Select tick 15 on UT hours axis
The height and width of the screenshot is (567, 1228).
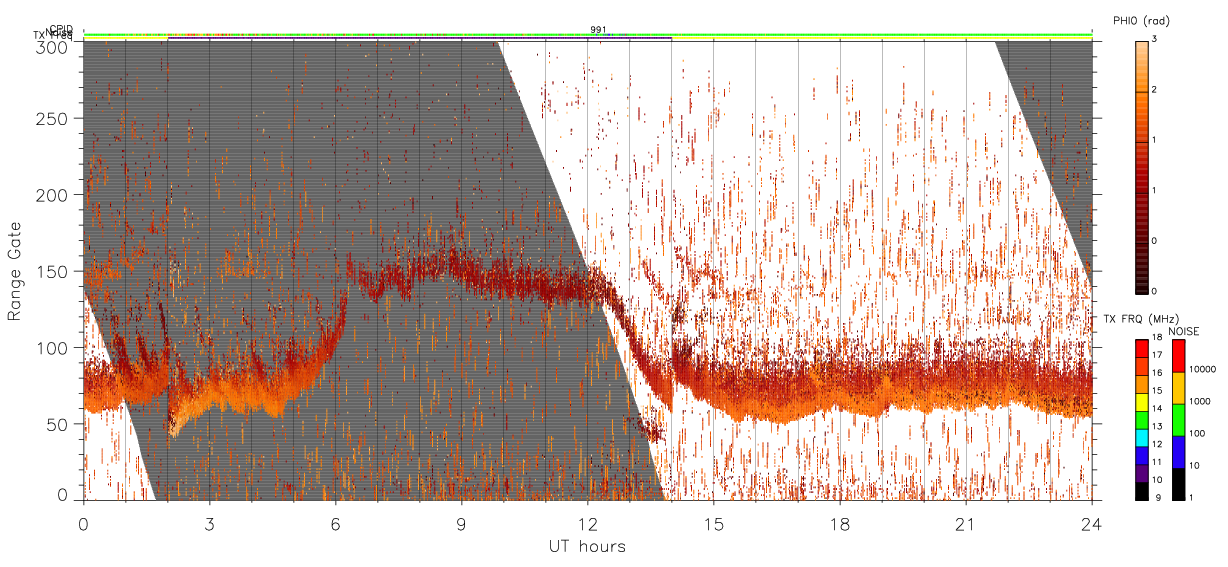pyautogui.click(x=714, y=523)
